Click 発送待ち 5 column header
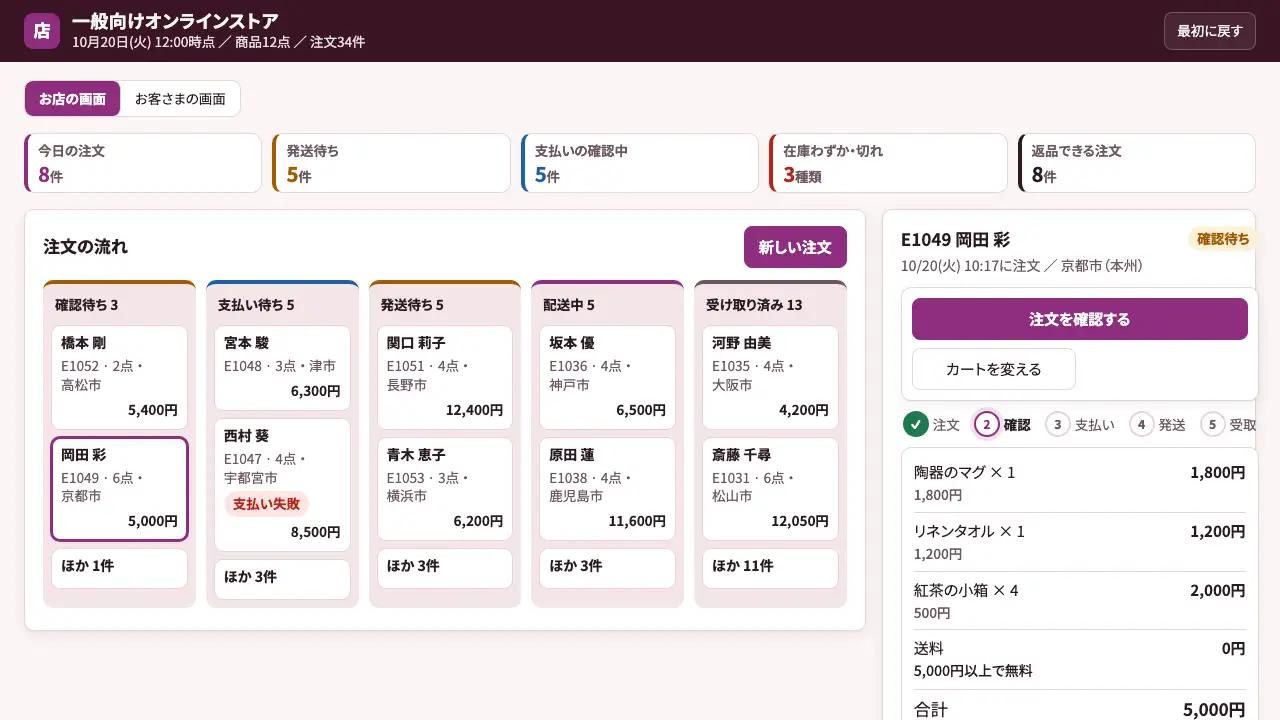Image resolution: width=1280 pixels, height=720 pixels. tap(412, 305)
